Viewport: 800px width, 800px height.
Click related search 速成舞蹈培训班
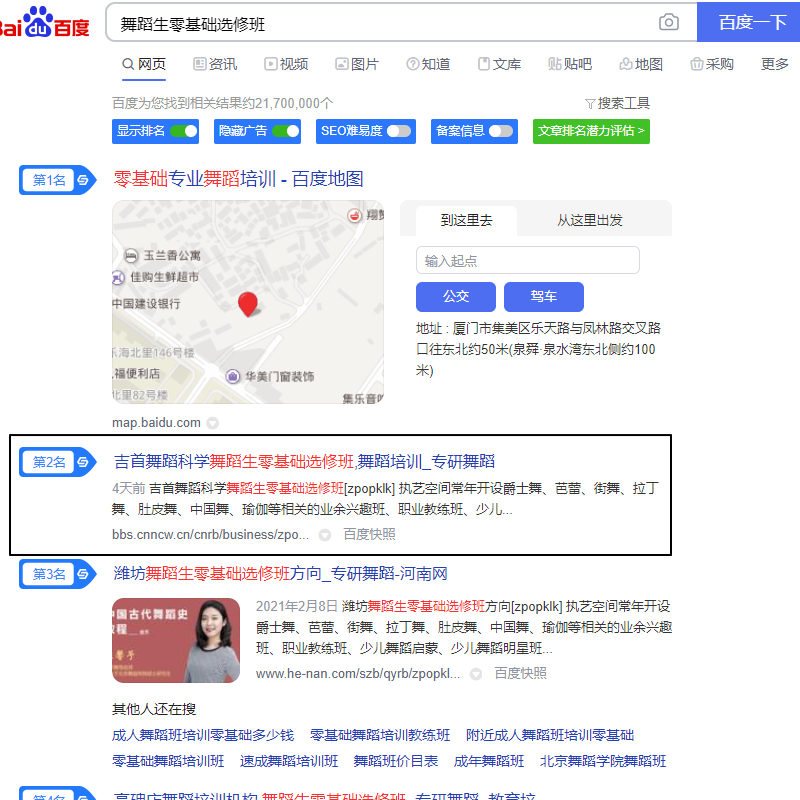(289, 761)
